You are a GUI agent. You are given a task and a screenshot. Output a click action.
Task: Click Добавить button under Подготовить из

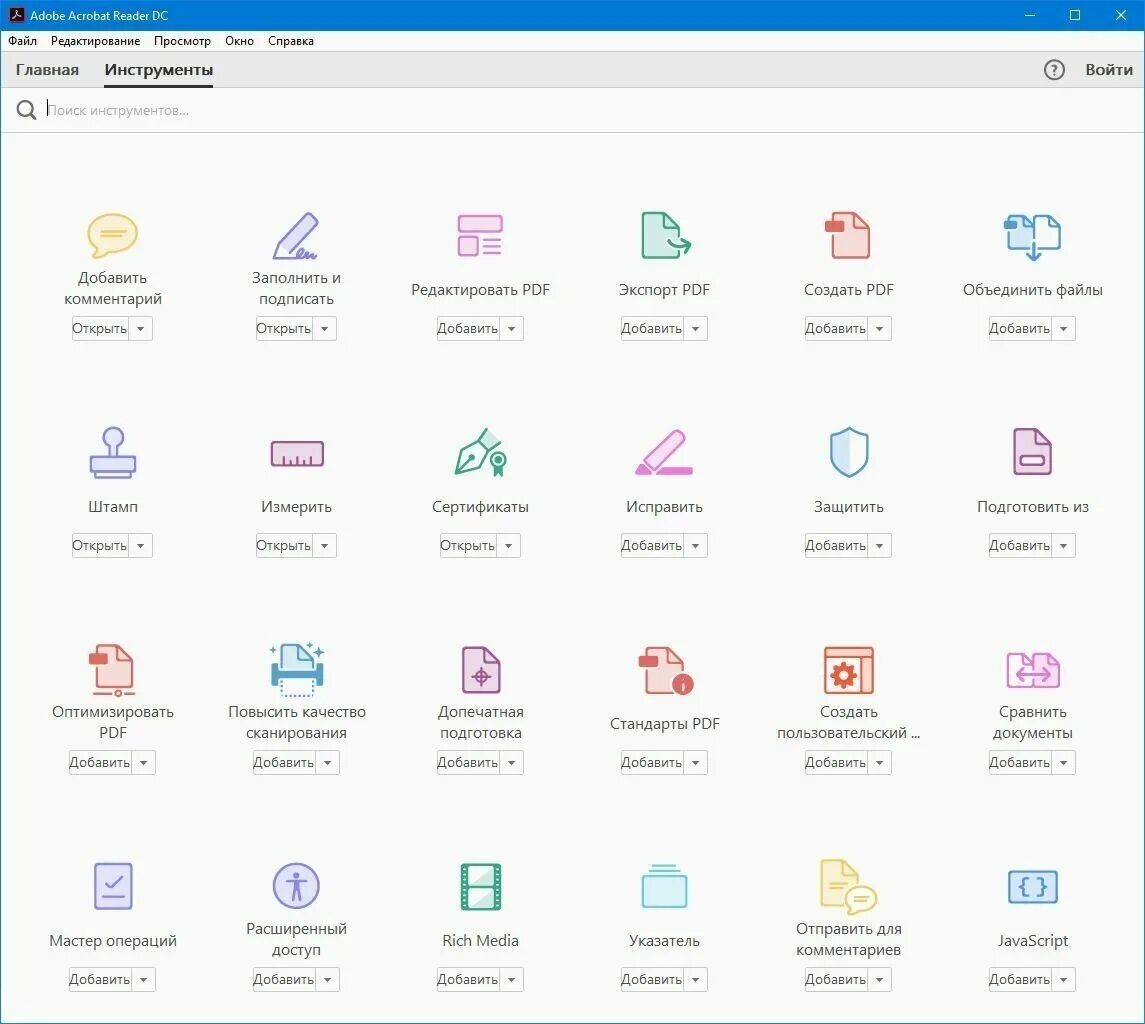coord(1019,546)
